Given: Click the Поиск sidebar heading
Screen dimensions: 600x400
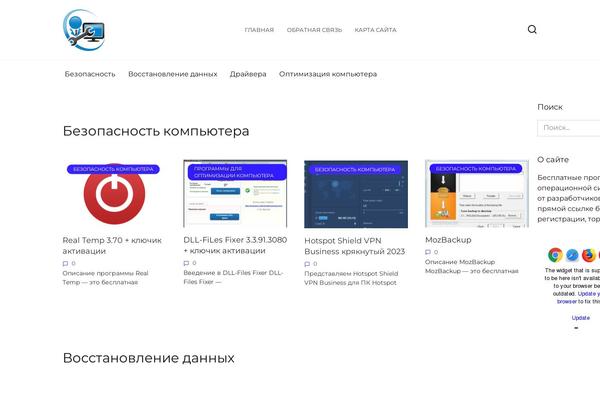Looking at the screenshot, I should click(550, 107).
